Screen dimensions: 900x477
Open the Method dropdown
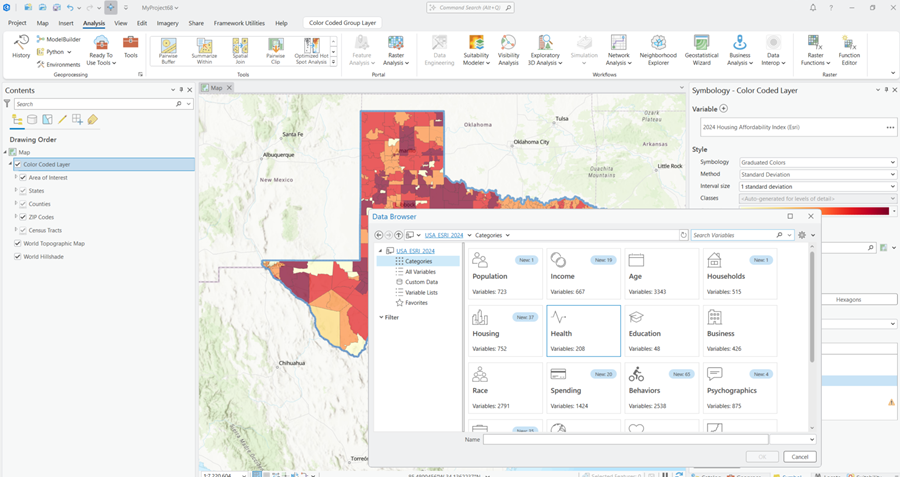(x=817, y=174)
